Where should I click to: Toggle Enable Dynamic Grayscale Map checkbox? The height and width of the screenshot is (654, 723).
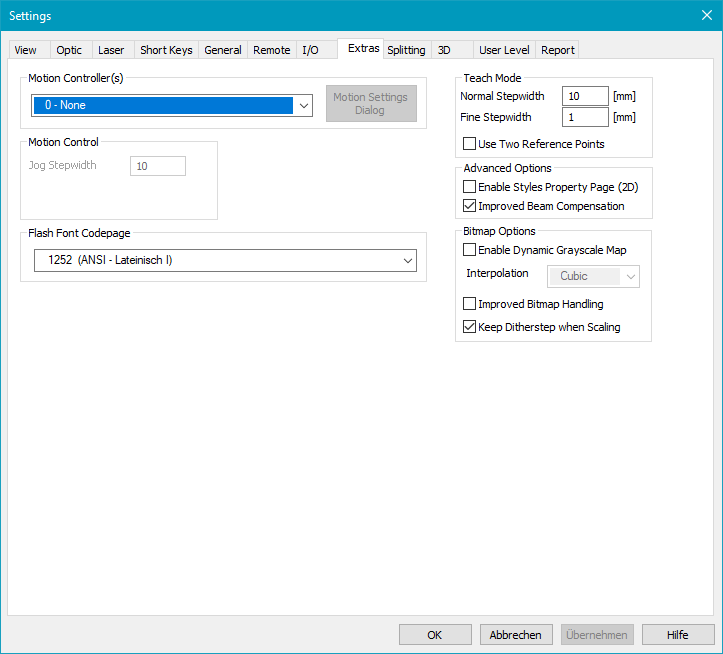(470, 250)
